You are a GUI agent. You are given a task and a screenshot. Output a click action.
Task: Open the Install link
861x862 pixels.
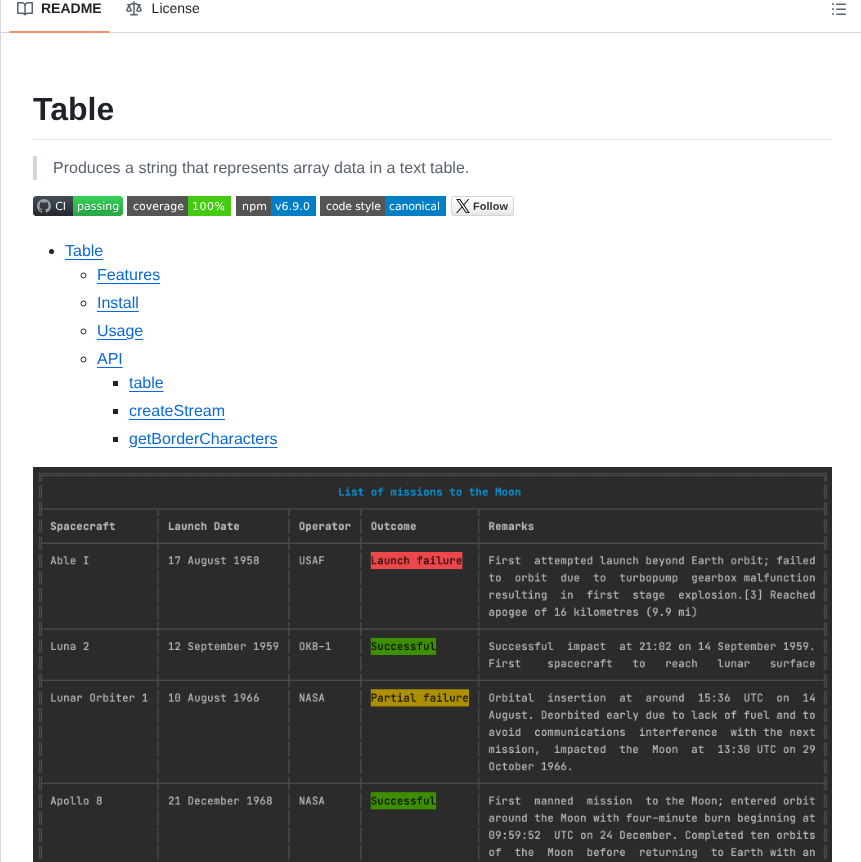click(117, 303)
